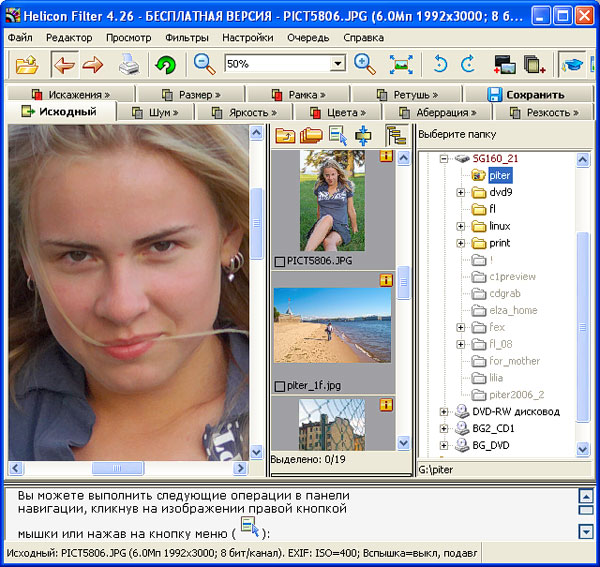Expand the fex folder
This screenshot has width=600, height=567.
[x=460, y=327]
